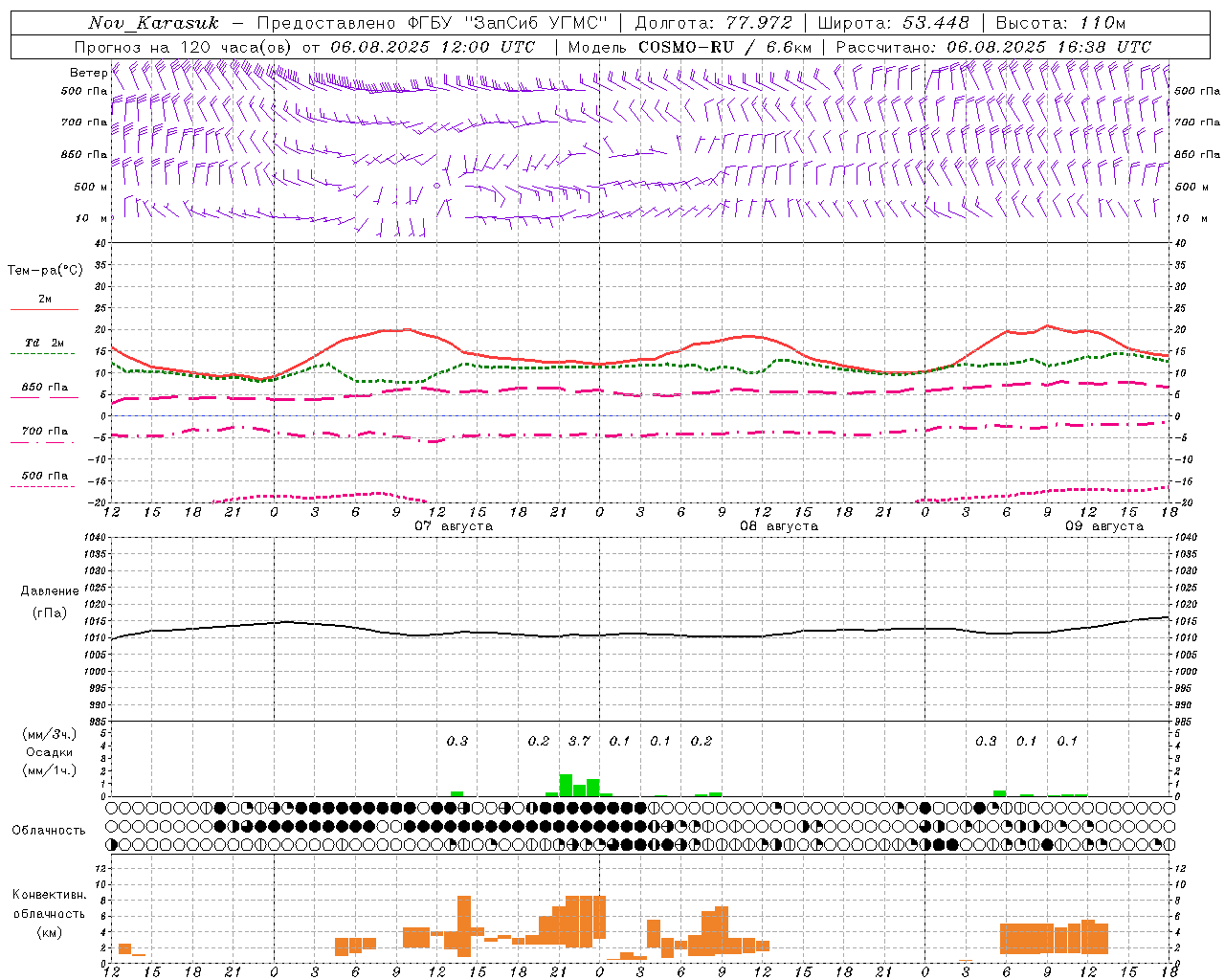Click the 09 августа date label
The height and width of the screenshot is (980, 1225).
[x=1104, y=526]
